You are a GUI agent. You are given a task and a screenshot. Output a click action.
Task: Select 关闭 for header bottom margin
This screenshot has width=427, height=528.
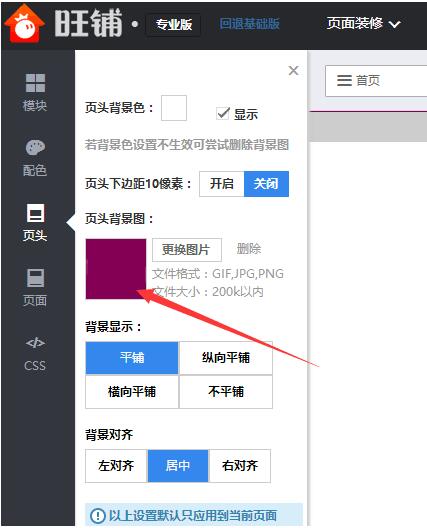(266, 184)
